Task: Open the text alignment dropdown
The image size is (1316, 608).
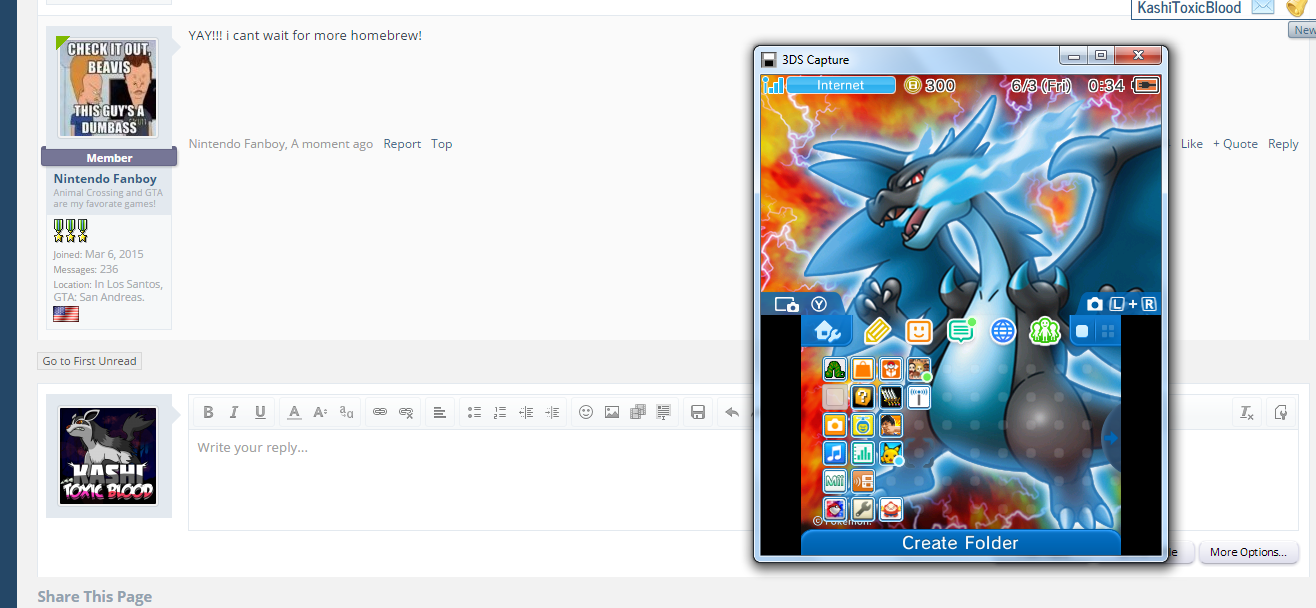Action: pyautogui.click(x=440, y=412)
